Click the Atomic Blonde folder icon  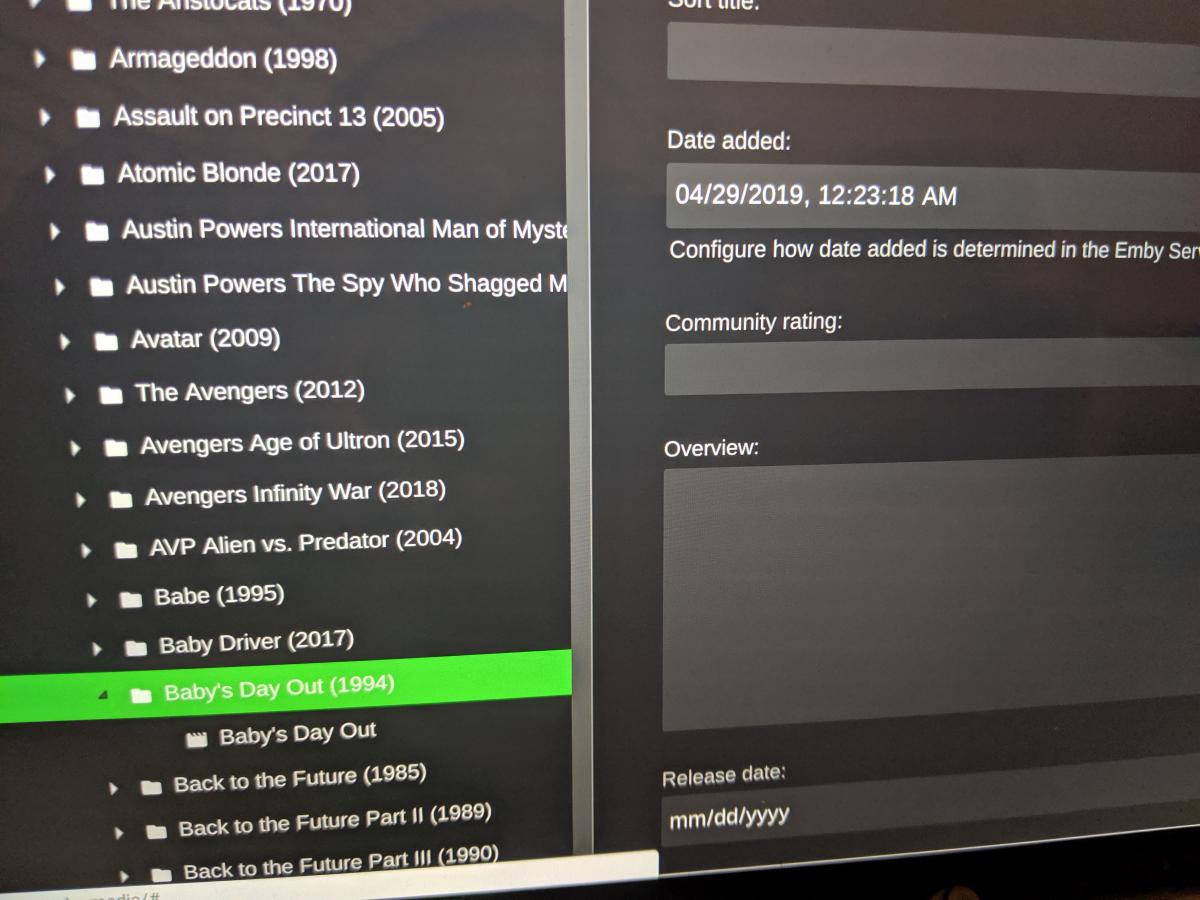point(93,175)
